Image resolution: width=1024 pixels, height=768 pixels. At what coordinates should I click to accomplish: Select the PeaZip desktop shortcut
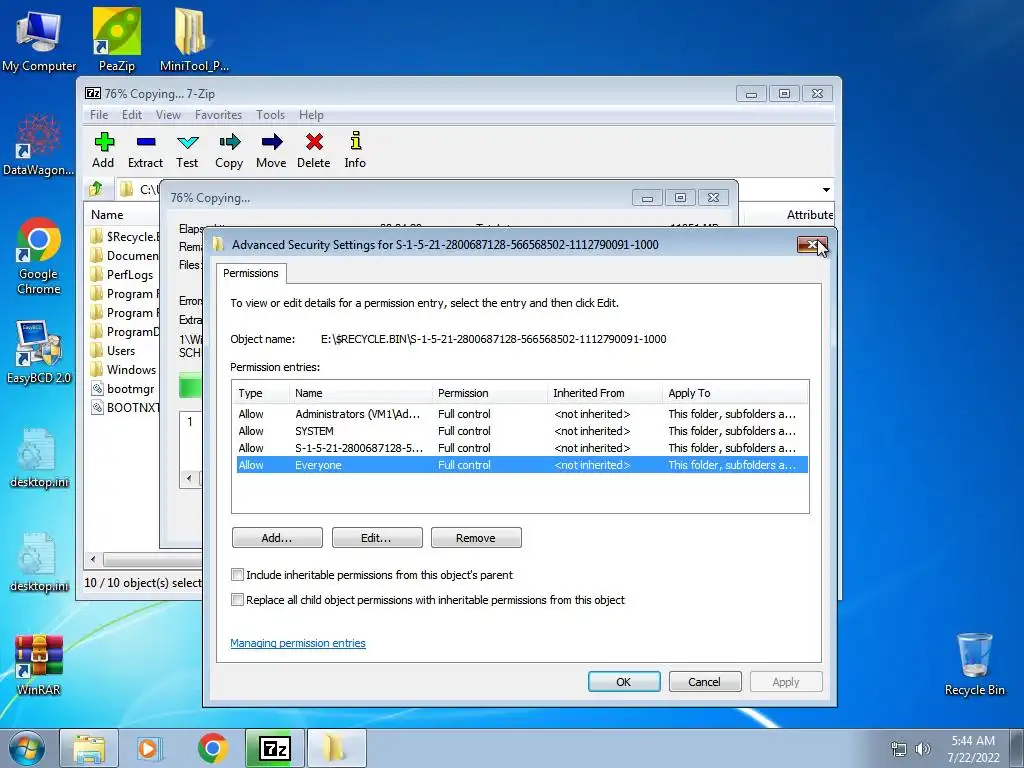[x=117, y=40]
